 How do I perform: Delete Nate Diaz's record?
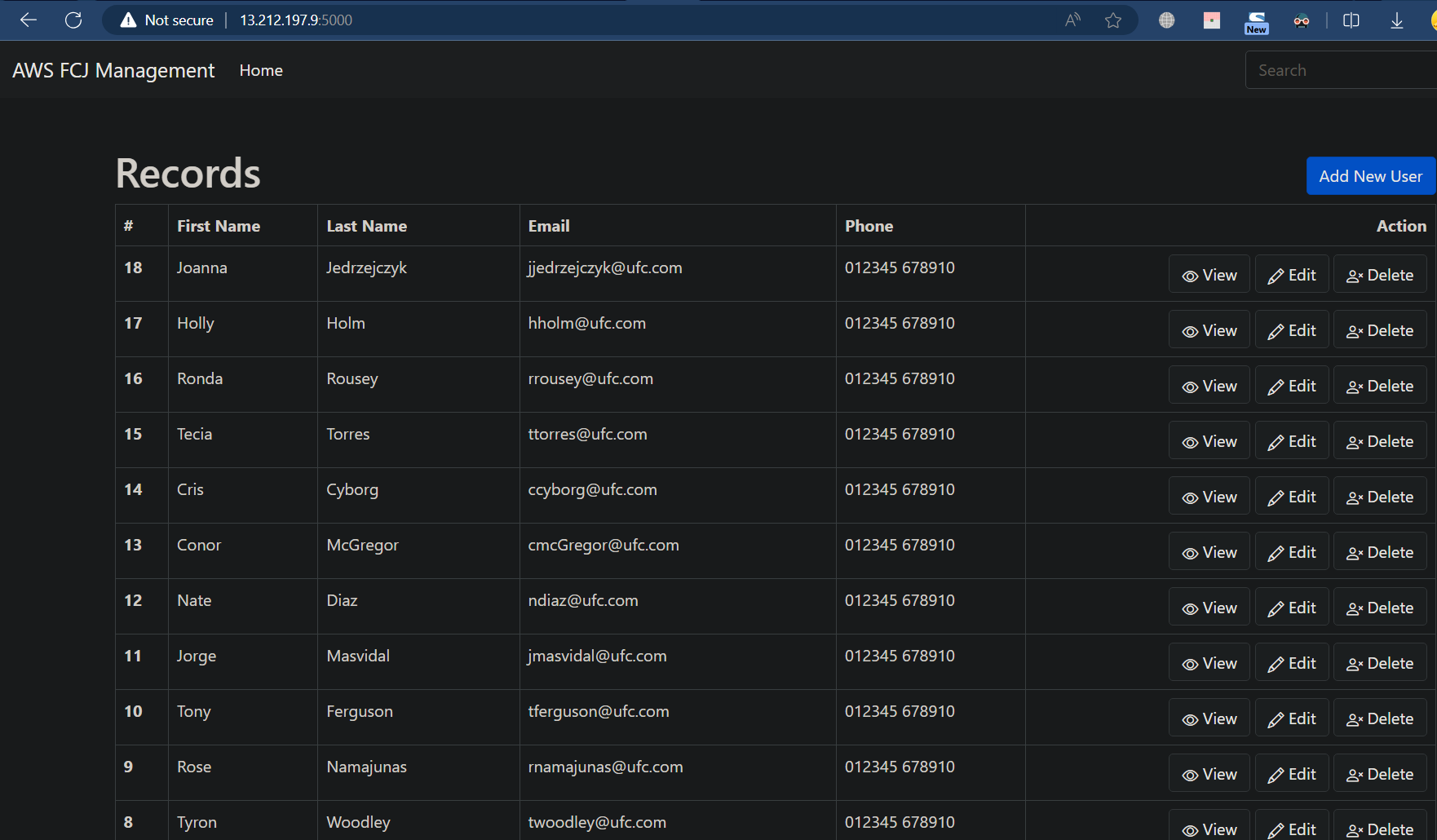pyautogui.click(x=1380, y=608)
